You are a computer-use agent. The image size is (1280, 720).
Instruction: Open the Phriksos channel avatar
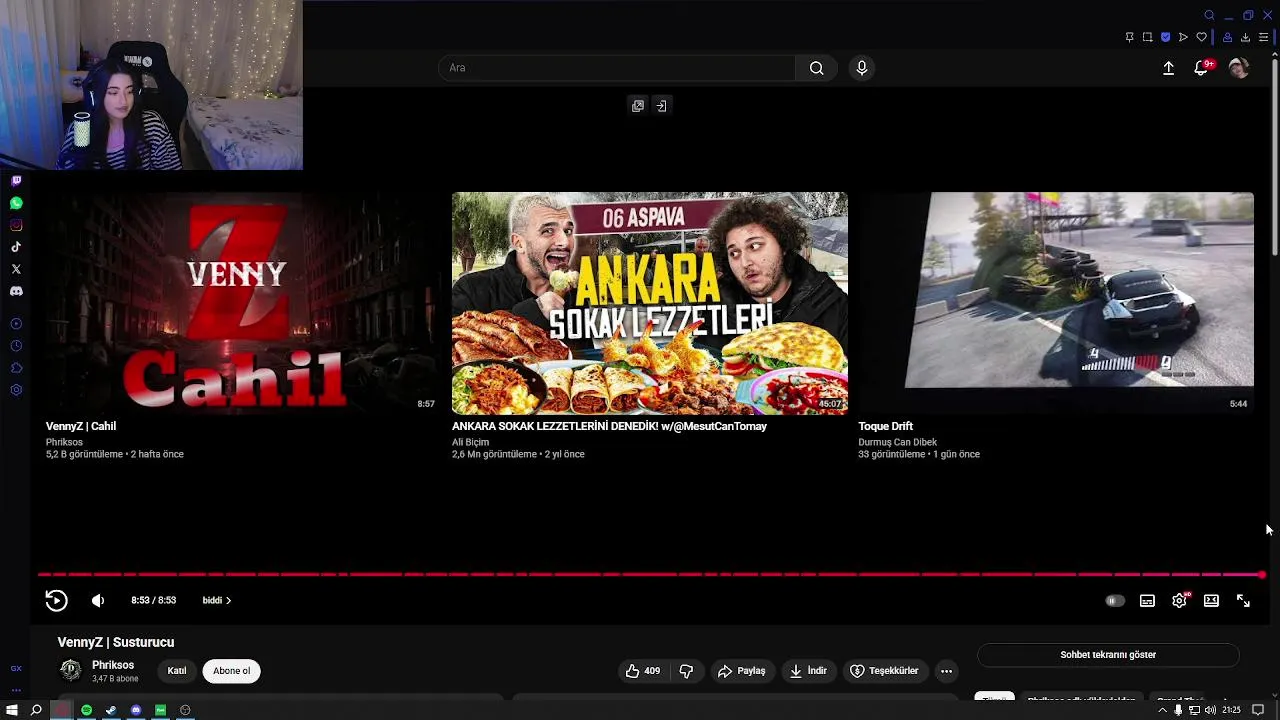[70, 670]
